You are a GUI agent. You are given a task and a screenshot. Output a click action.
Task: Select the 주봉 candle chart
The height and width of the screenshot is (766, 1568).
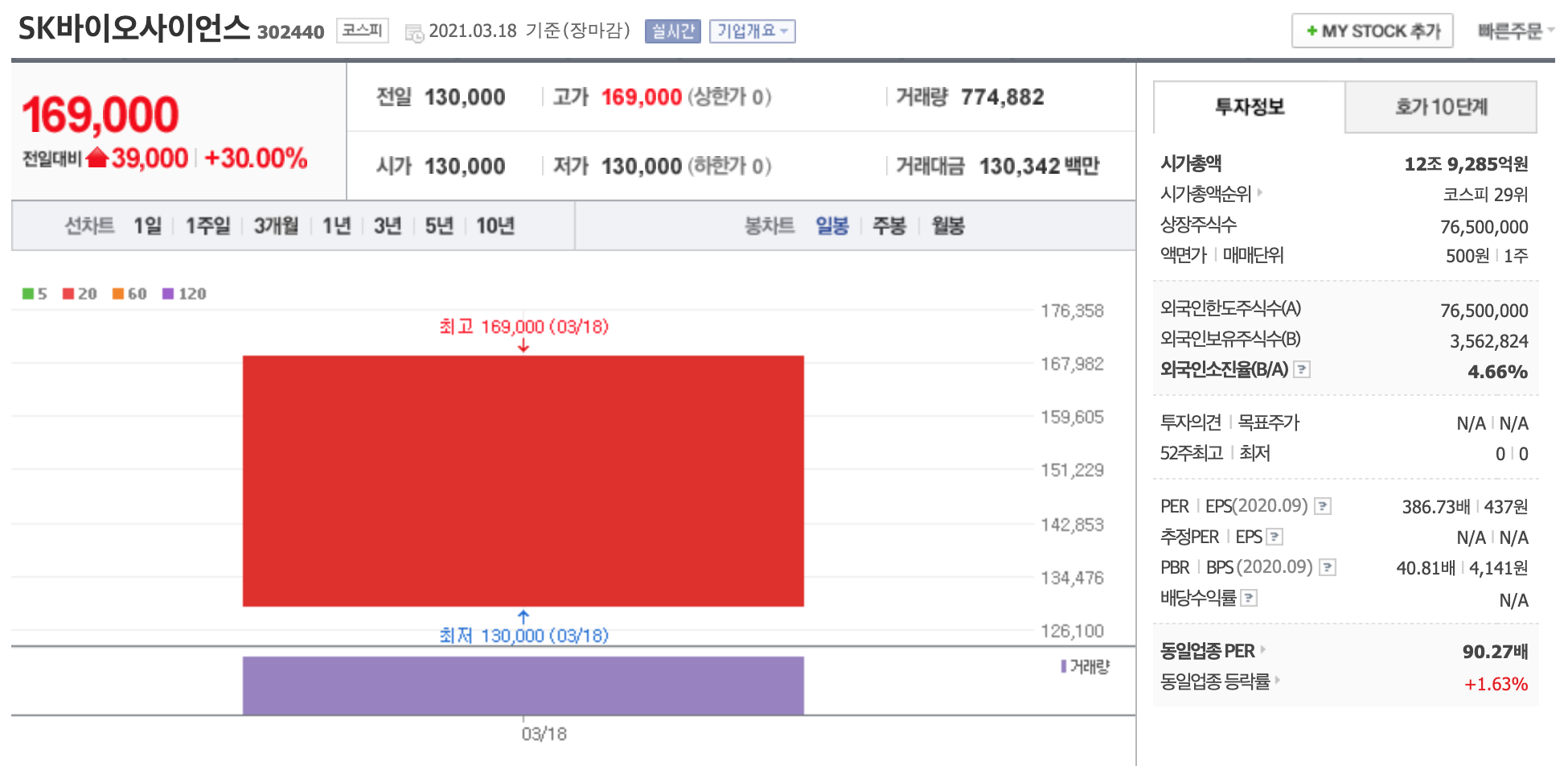pos(889,226)
